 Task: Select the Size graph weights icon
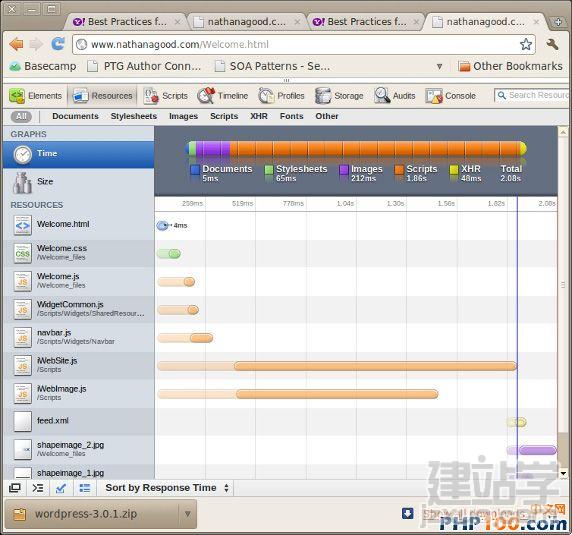tap(22, 182)
